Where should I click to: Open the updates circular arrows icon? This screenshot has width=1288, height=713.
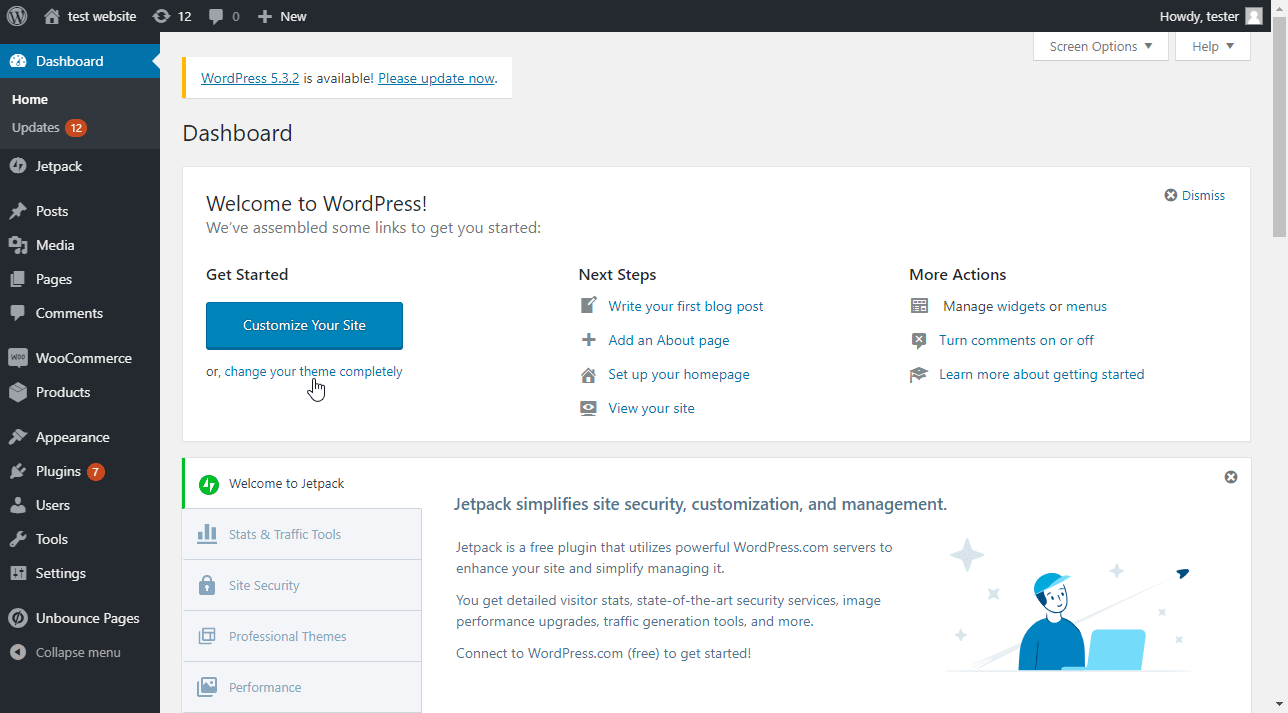coord(161,16)
